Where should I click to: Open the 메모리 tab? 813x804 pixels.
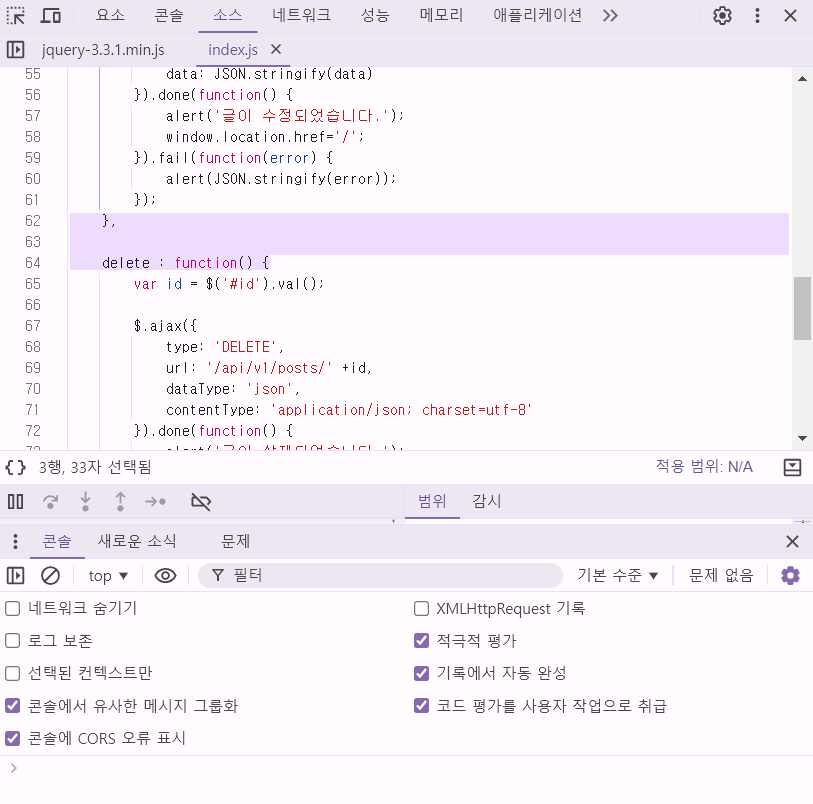441,16
